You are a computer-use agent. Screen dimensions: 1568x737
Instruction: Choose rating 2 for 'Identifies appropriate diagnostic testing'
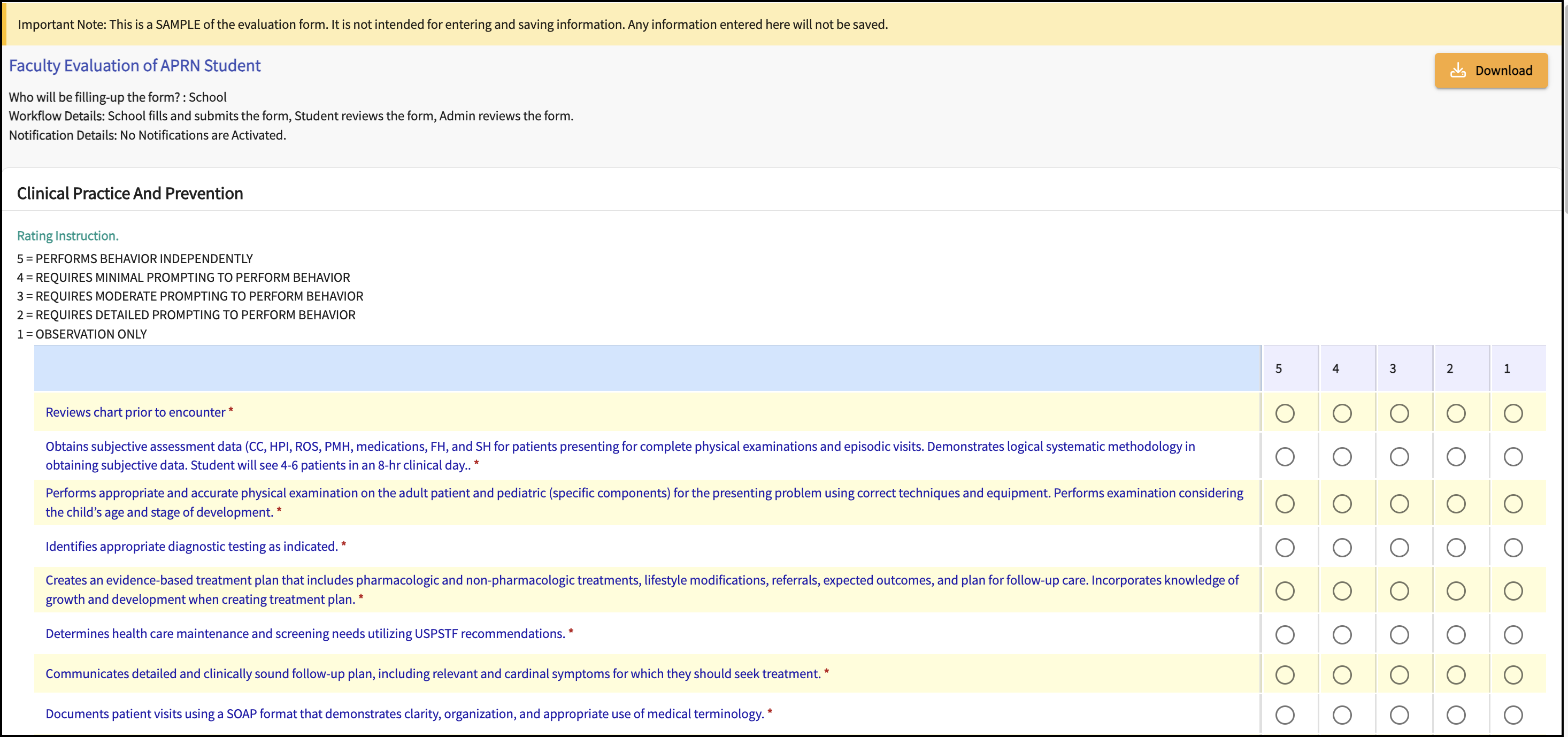pyautogui.click(x=1455, y=547)
